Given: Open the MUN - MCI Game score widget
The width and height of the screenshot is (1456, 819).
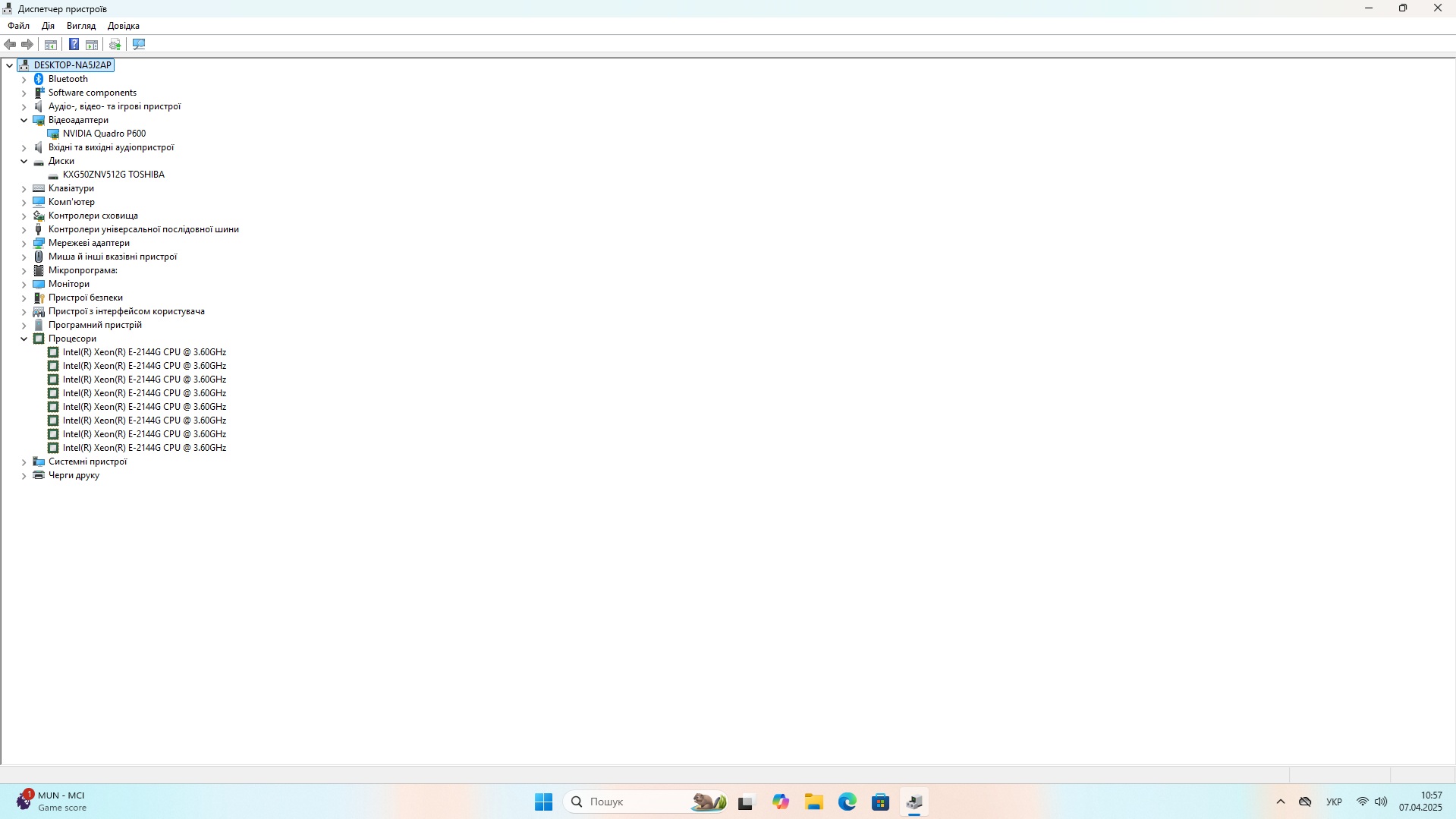Looking at the screenshot, I should [52, 802].
